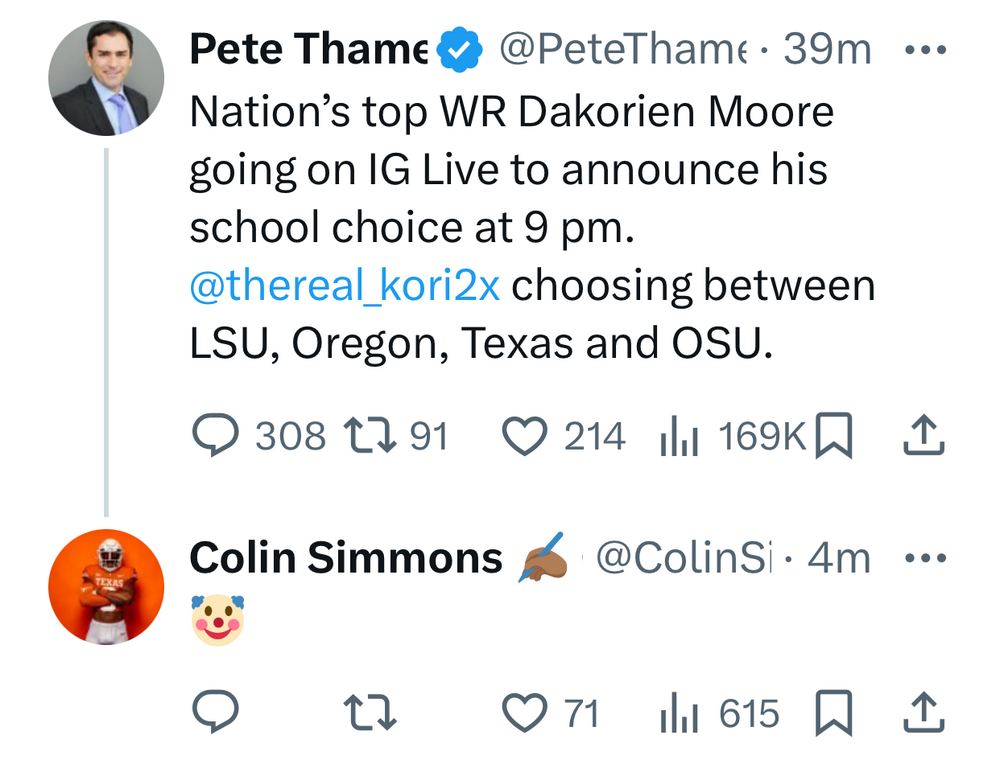Open more options on Colin Simmons' reply
The image size is (1000, 760).
(x=924, y=558)
